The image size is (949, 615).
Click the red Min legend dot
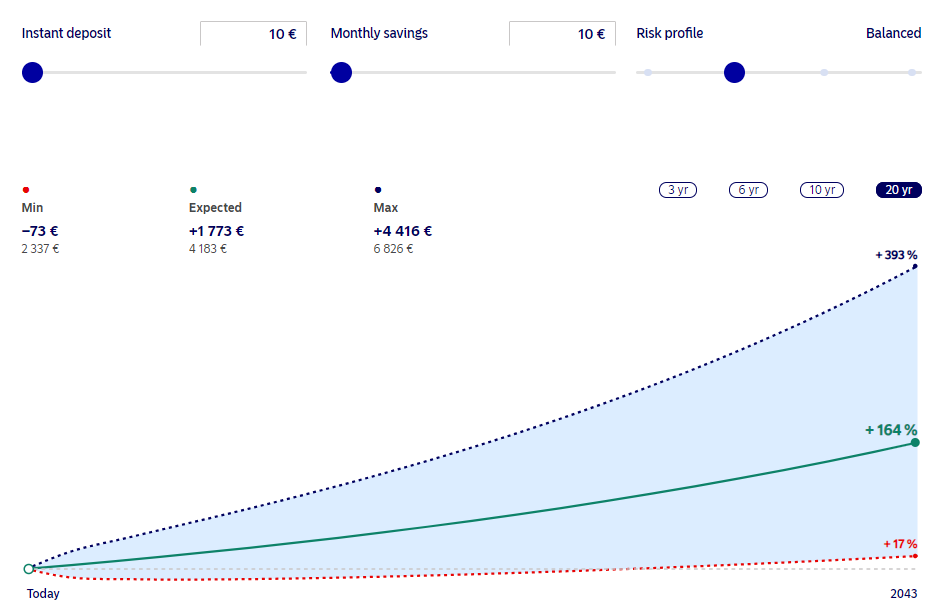(25, 190)
